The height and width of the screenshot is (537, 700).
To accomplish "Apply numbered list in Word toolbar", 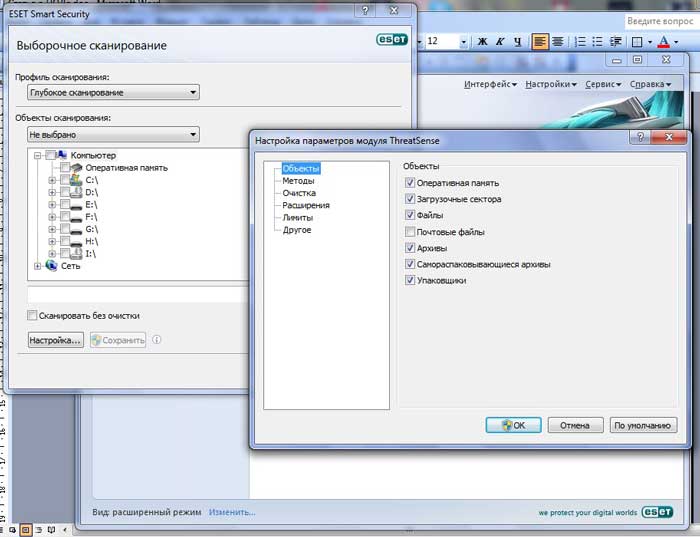I will pos(580,42).
